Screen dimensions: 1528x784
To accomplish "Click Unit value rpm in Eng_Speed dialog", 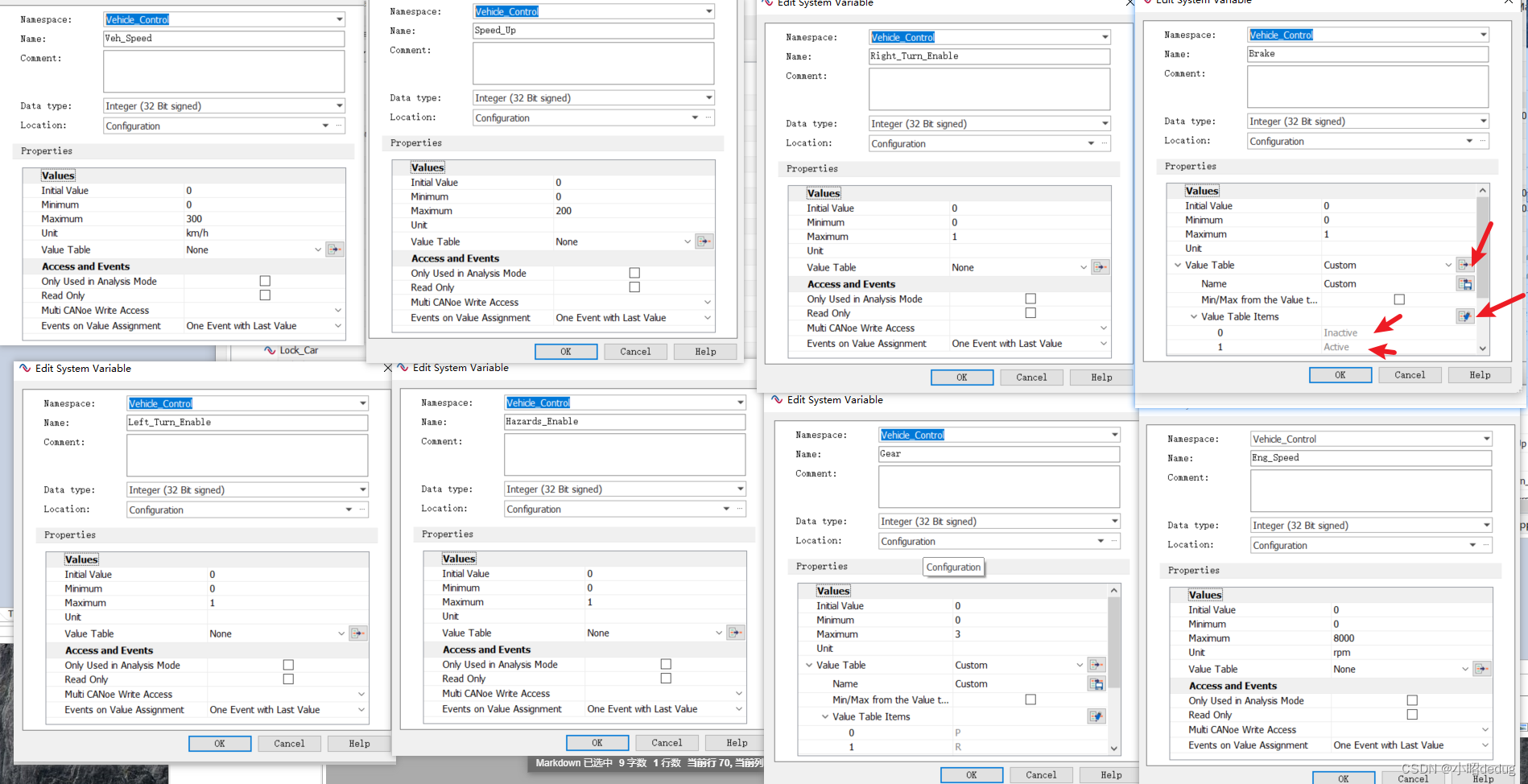I will [1341, 653].
